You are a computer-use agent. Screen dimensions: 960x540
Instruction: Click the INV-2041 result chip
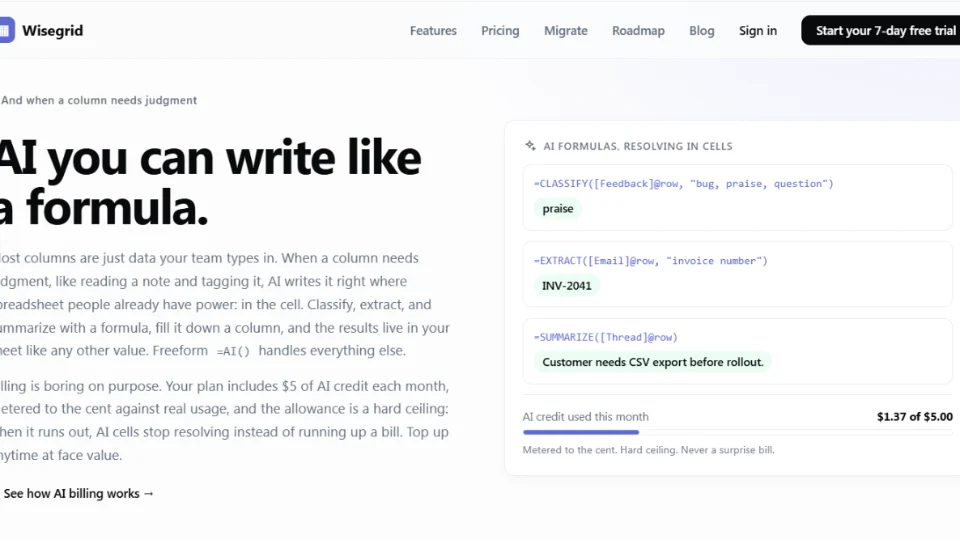point(567,286)
